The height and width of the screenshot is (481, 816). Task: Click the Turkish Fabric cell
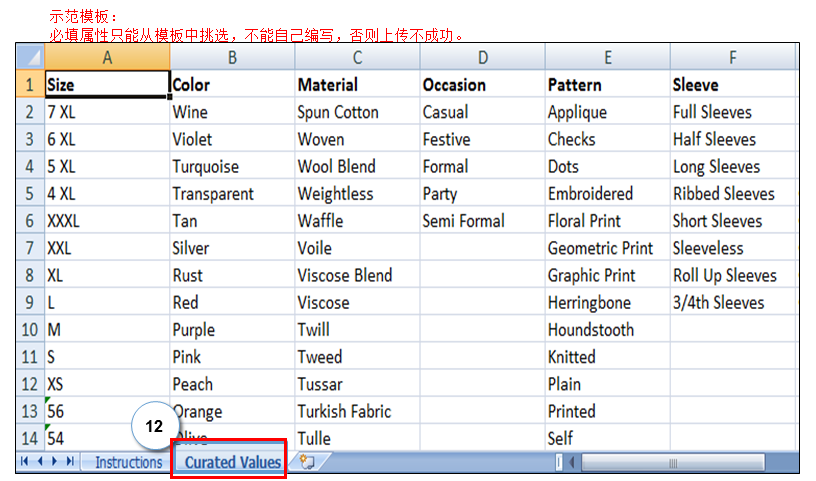[x=358, y=411]
